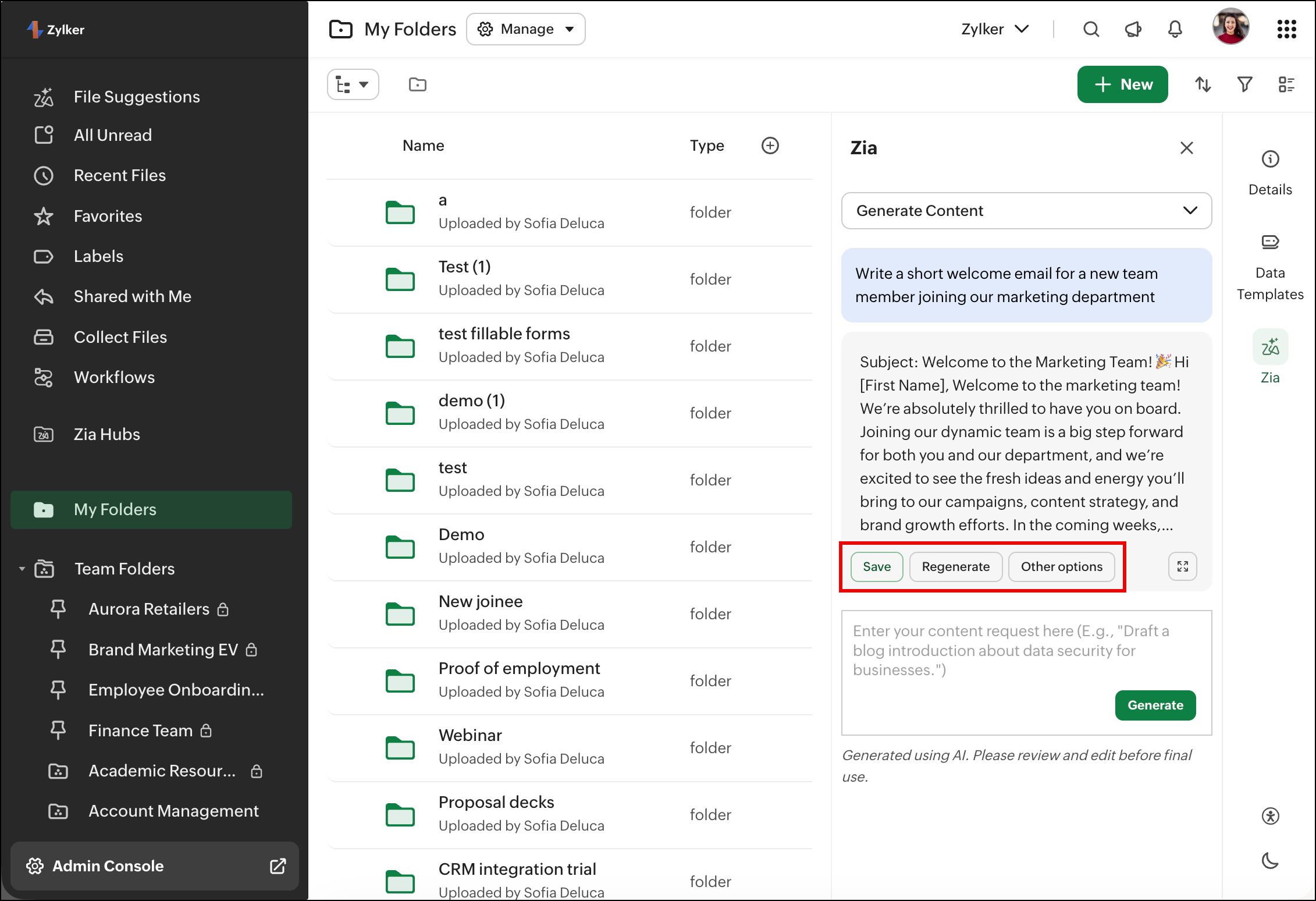This screenshot has height=901, width=1316.
Task: Open Zia Hubs in sidebar
Action: tap(106, 434)
